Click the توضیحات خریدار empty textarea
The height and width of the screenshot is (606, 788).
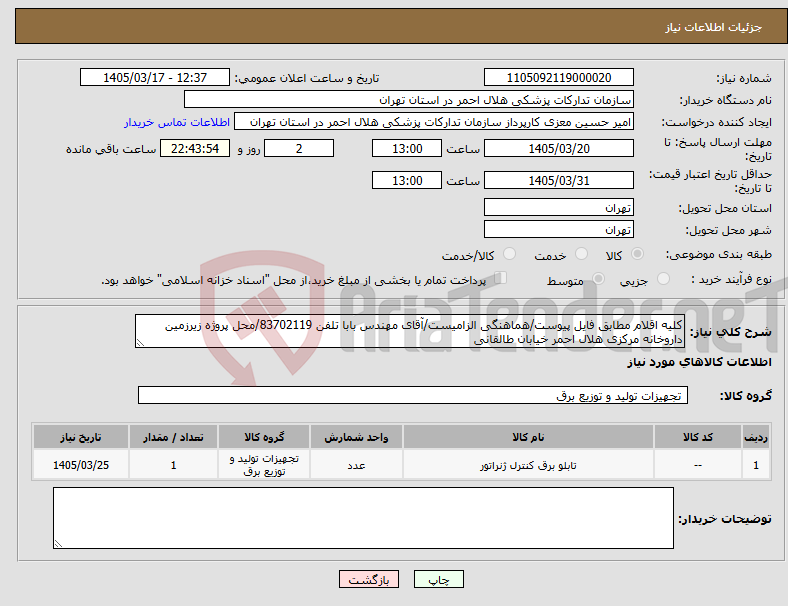click(363, 518)
